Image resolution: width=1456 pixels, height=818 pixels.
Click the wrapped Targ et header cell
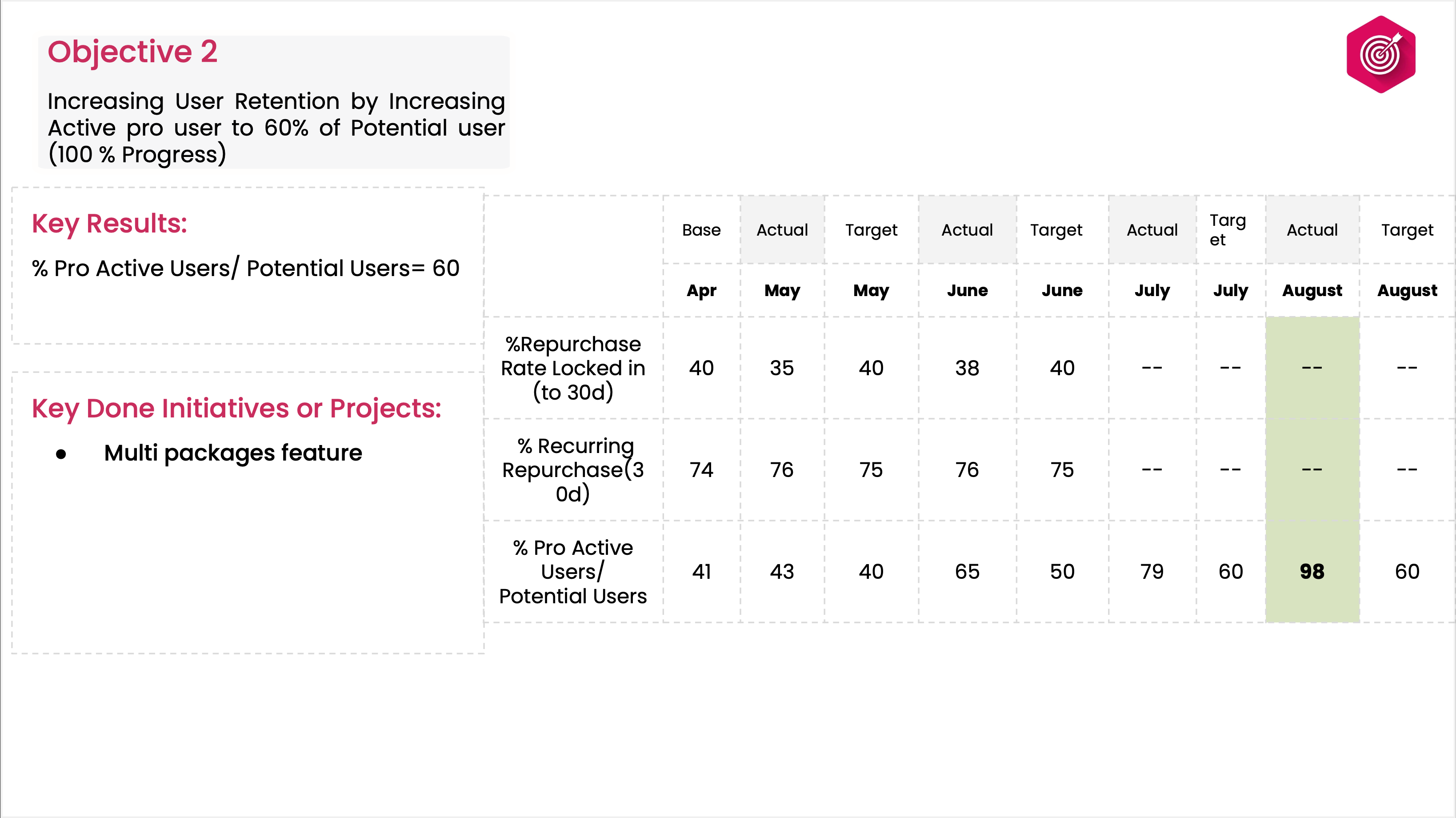[1229, 229]
